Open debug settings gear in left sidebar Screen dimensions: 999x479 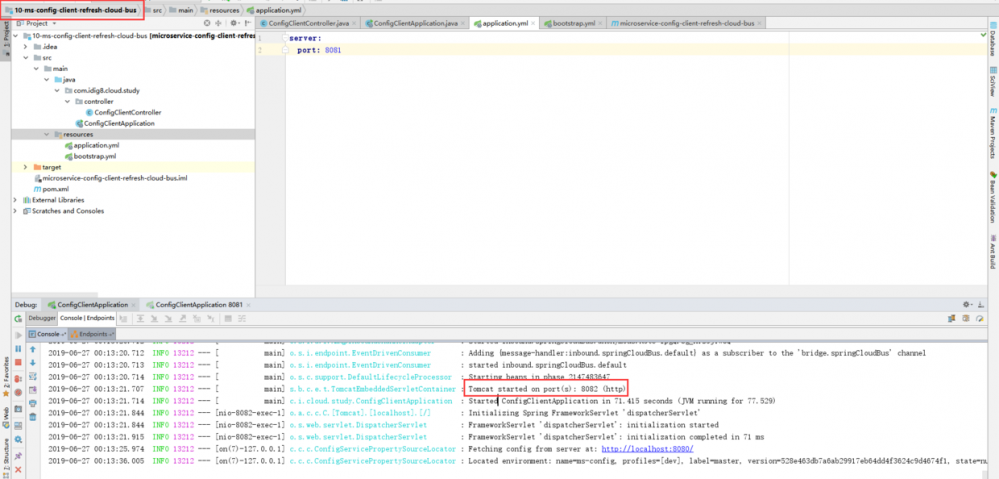(18, 440)
